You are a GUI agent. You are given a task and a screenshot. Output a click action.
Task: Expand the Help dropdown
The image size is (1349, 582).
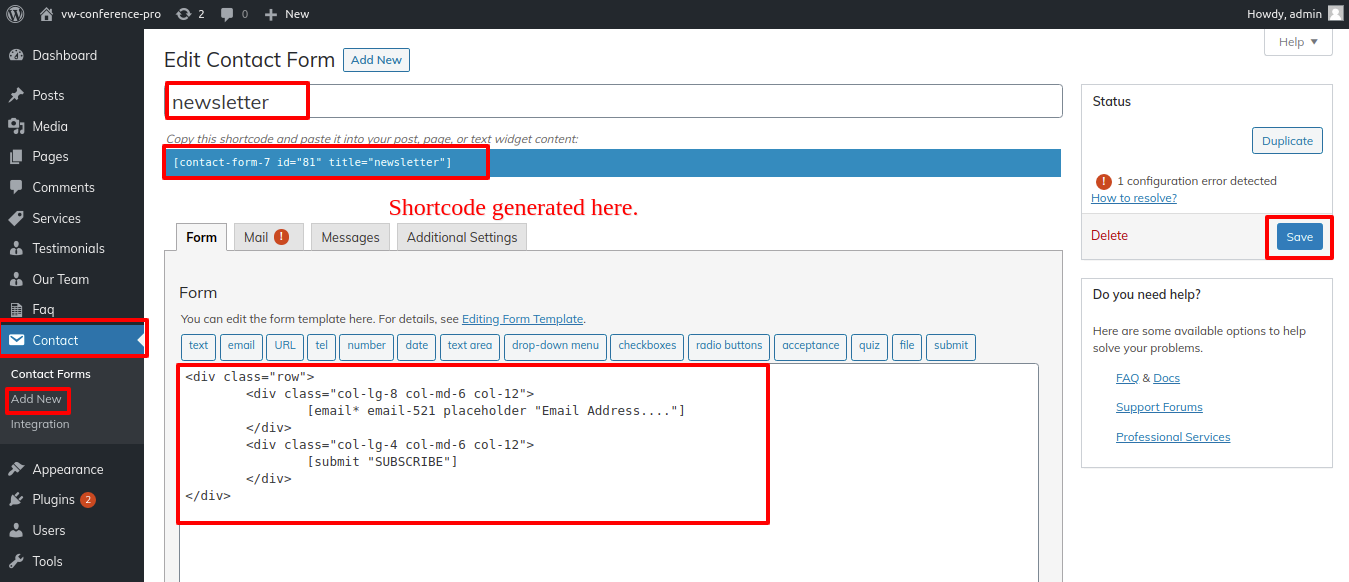(1298, 42)
